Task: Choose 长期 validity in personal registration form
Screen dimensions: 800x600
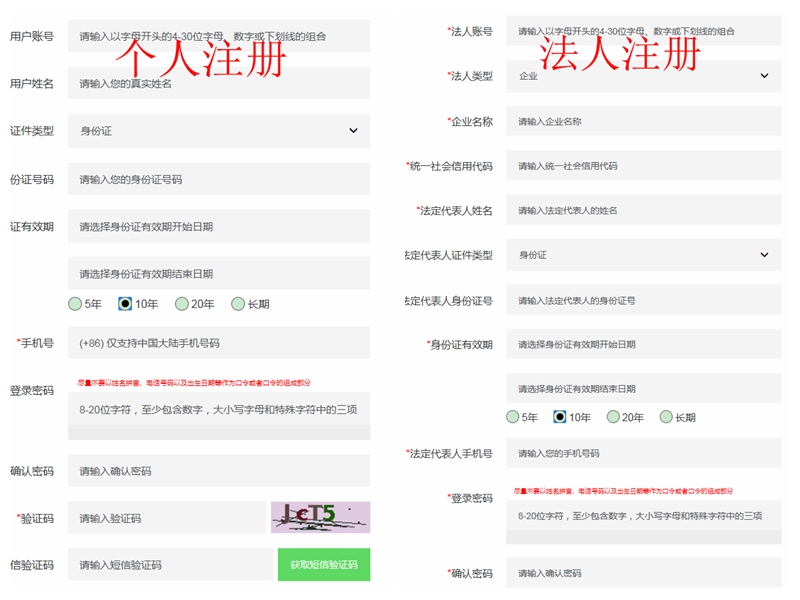Action: [238, 304]
